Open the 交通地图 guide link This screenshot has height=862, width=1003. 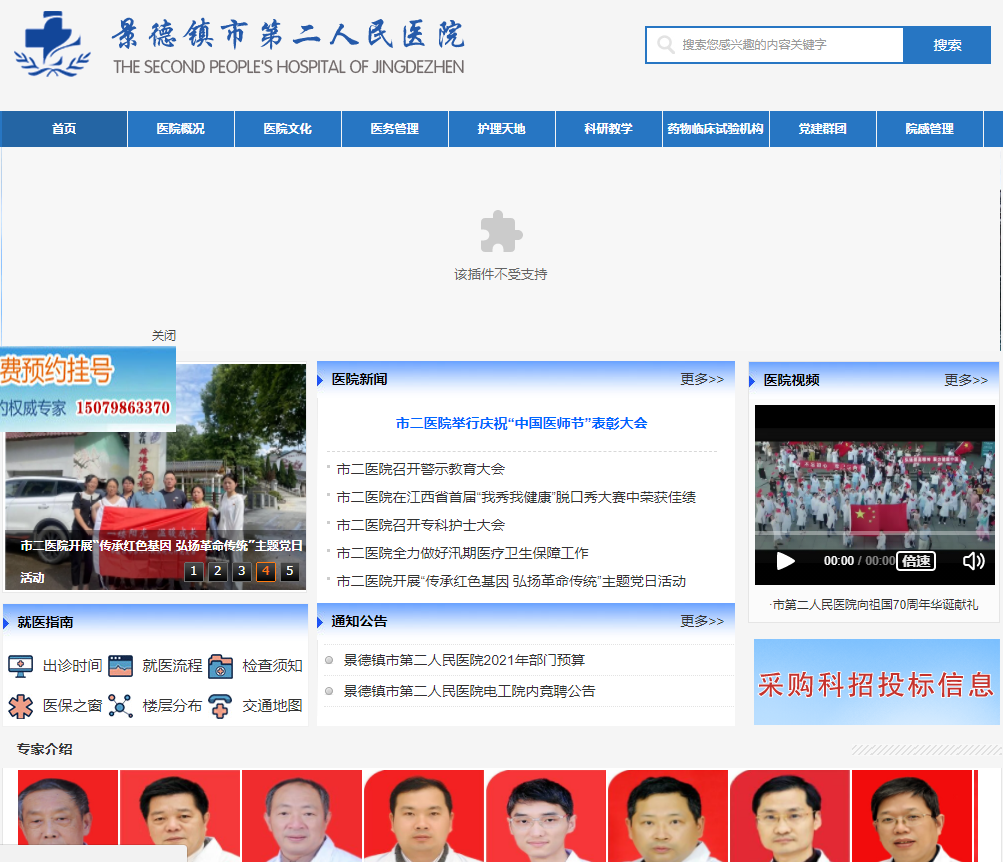point(272,705)
